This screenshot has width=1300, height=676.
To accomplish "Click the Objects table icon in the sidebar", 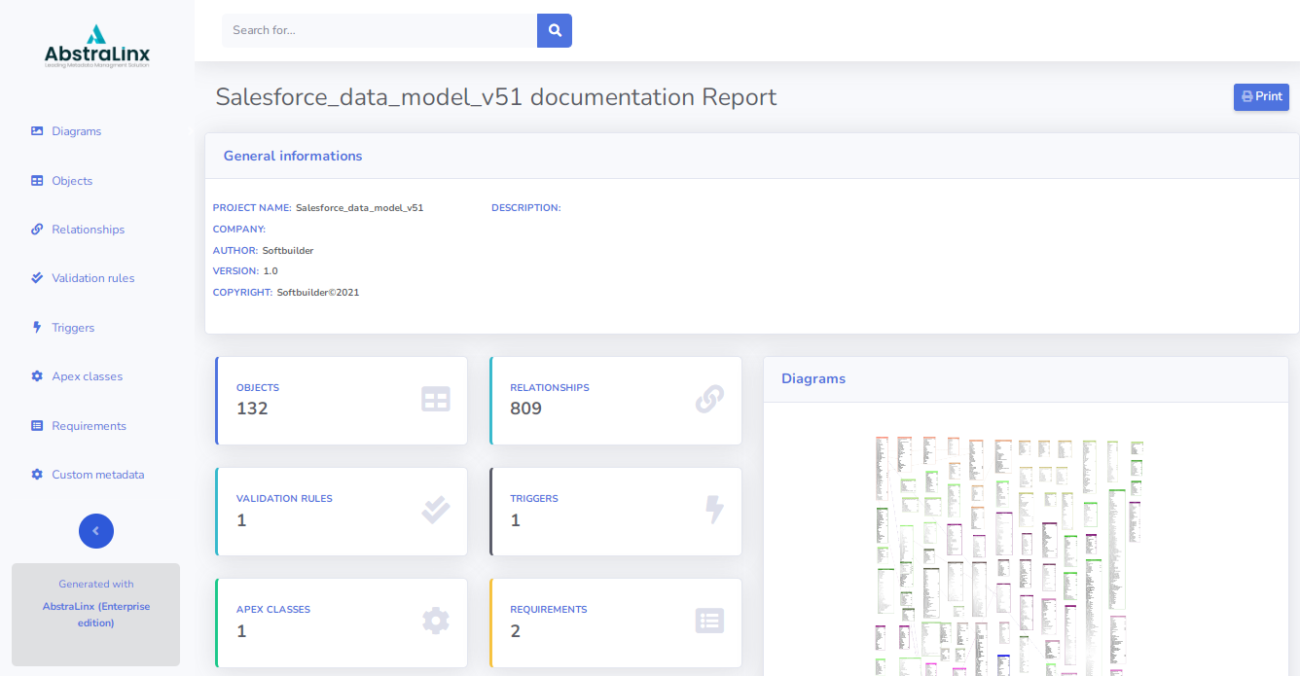I will [37, 180].
